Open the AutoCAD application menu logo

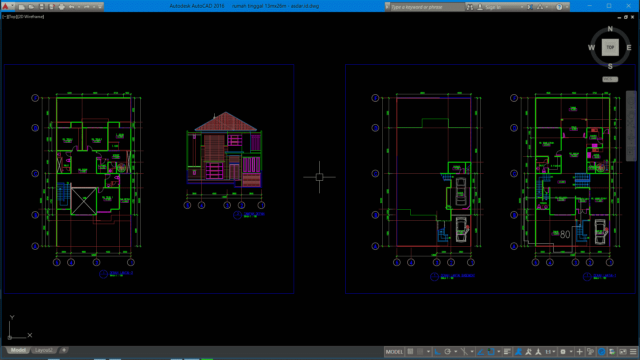coord(5,7)
